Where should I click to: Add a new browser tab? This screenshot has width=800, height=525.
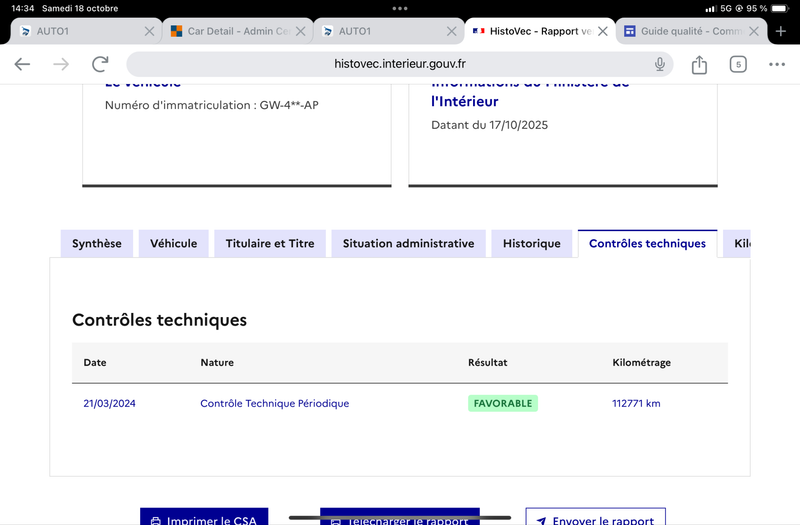tap(781, 31)
